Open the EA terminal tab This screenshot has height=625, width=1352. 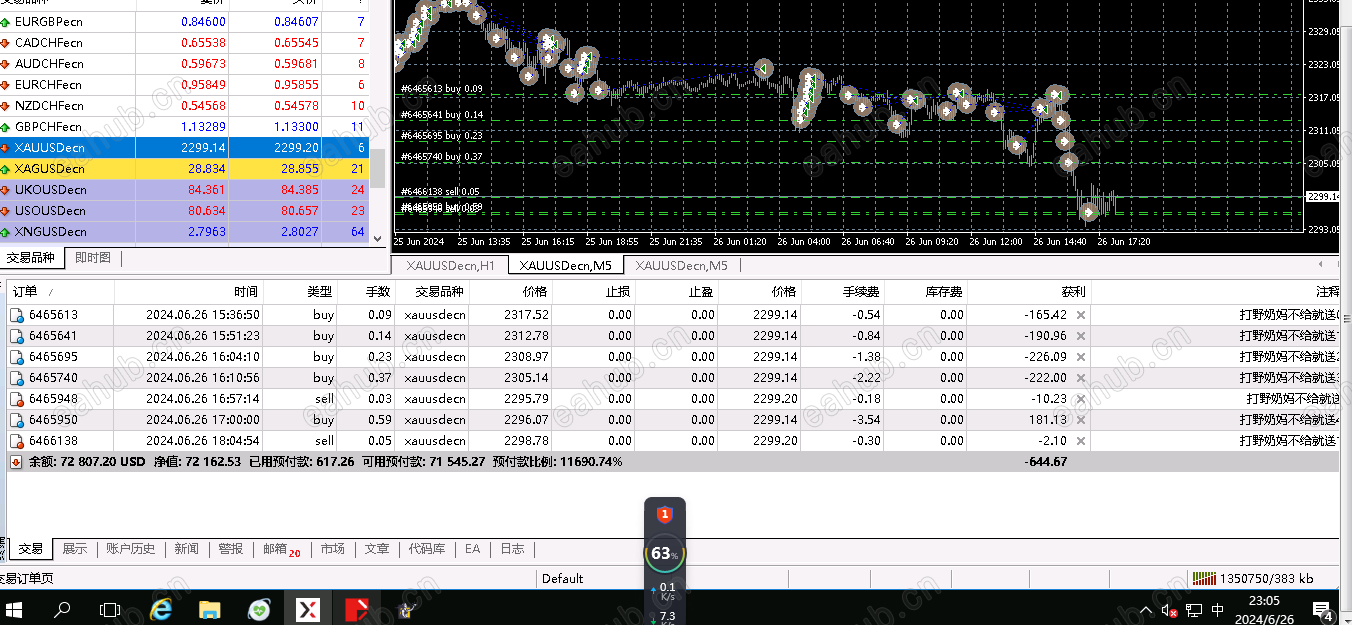[473, 549]
